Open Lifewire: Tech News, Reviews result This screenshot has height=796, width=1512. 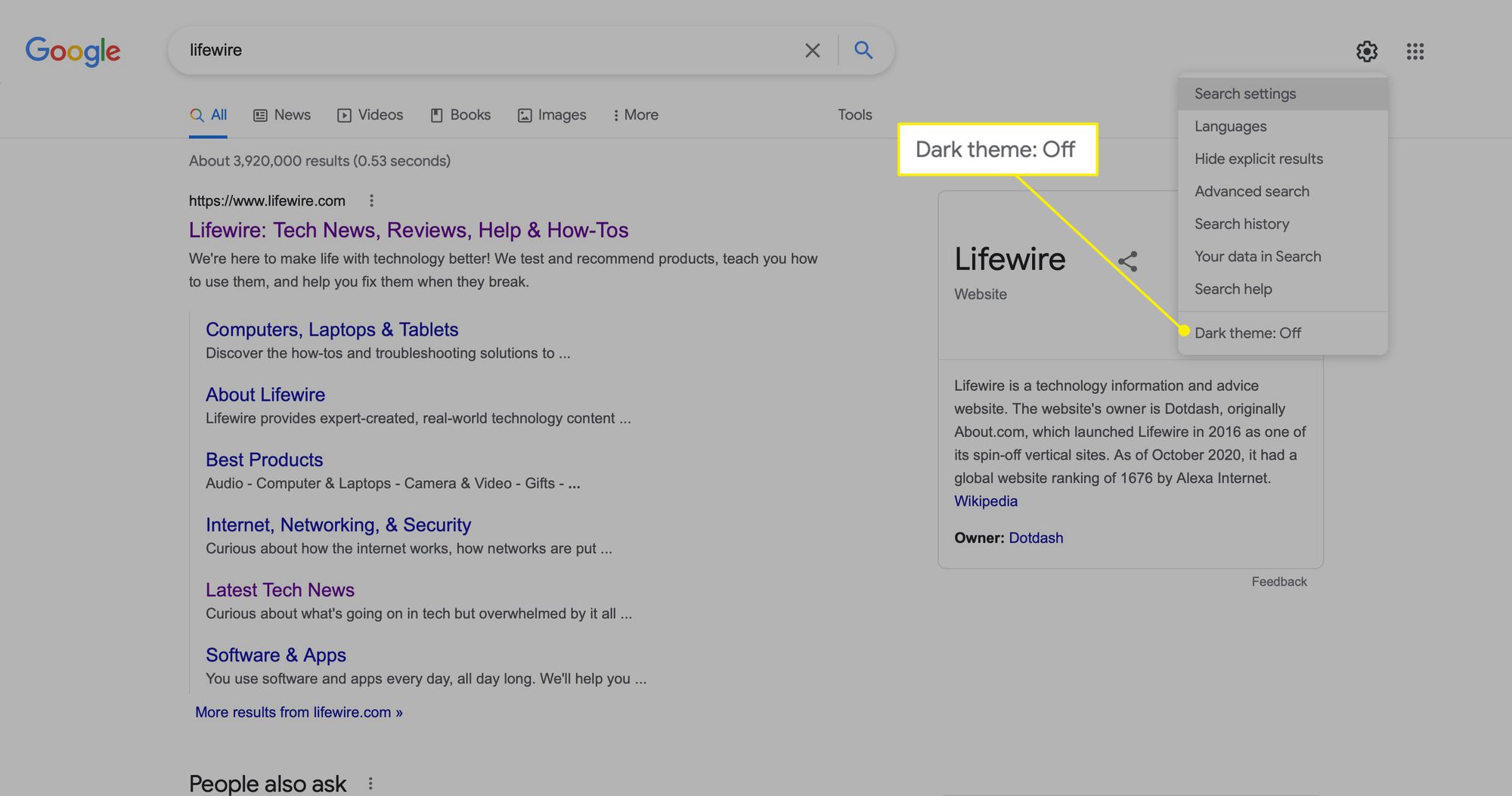tap(409, 230)
